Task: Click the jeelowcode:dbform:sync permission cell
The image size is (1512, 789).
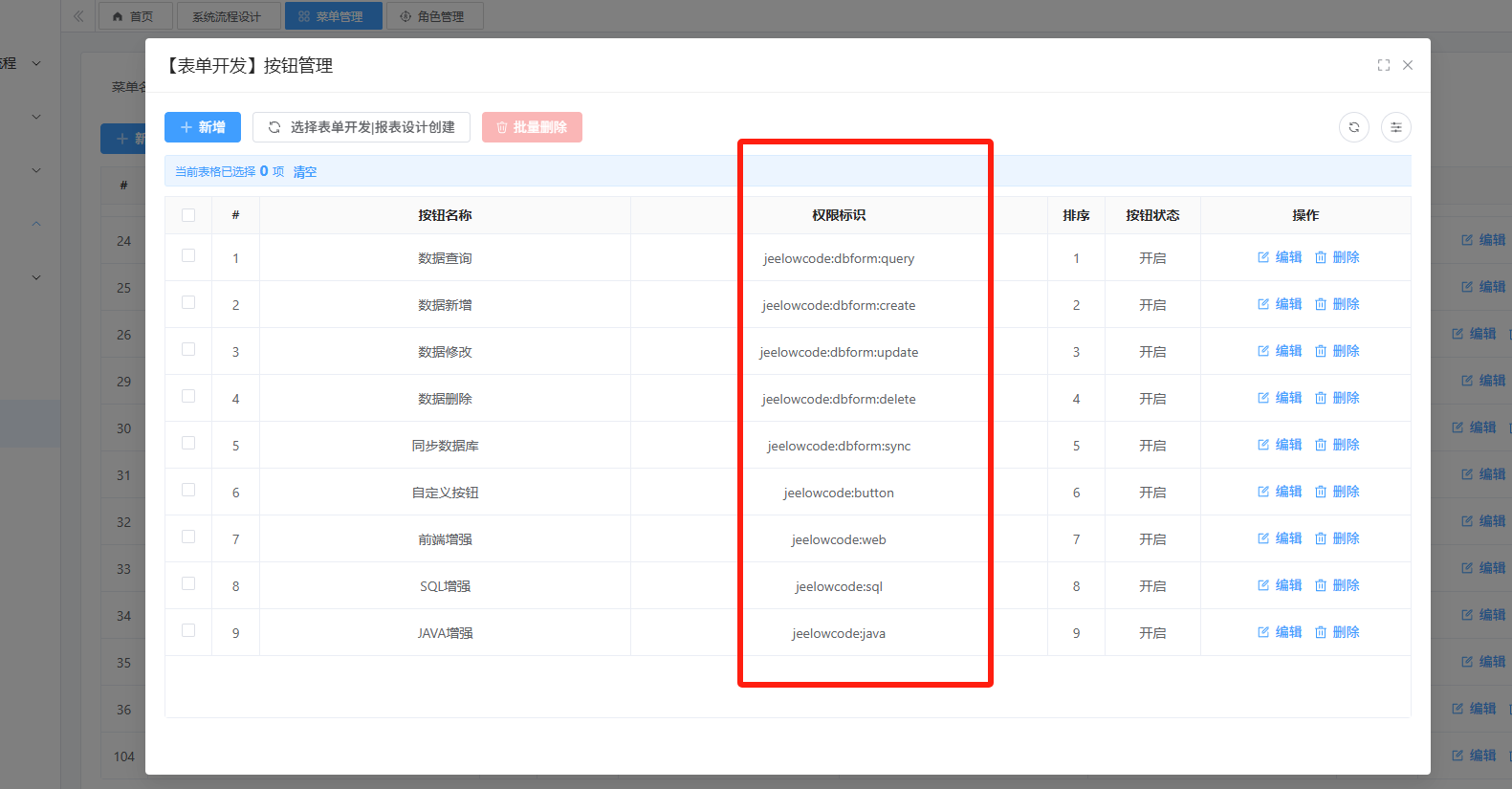Action: pos(839,446)
